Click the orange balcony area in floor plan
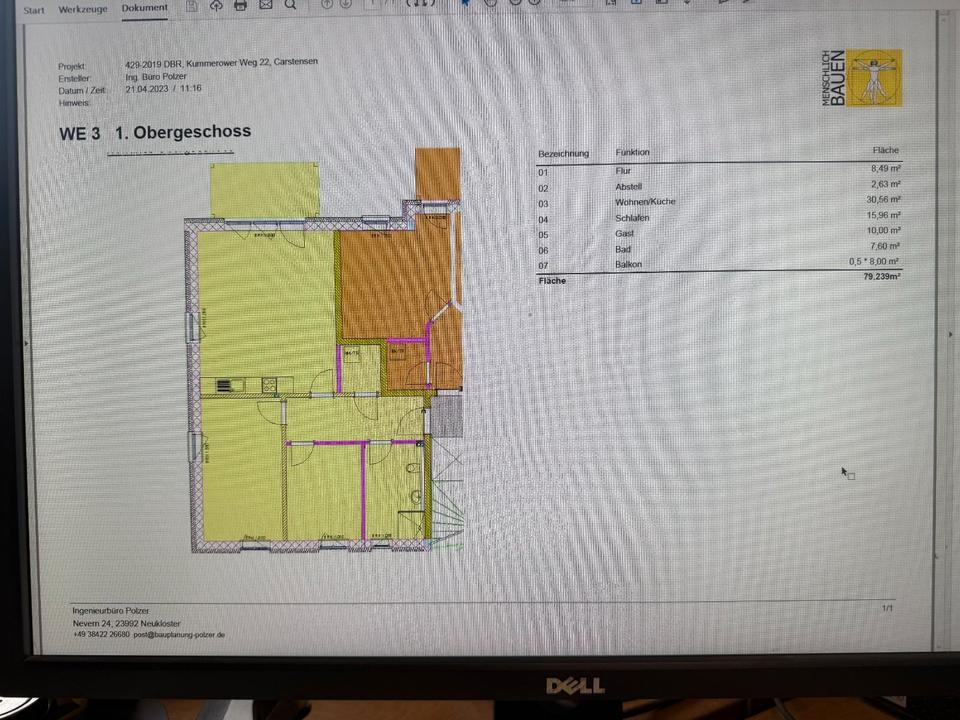This screenshot has width=960, height=720. [x=437, y=174]
